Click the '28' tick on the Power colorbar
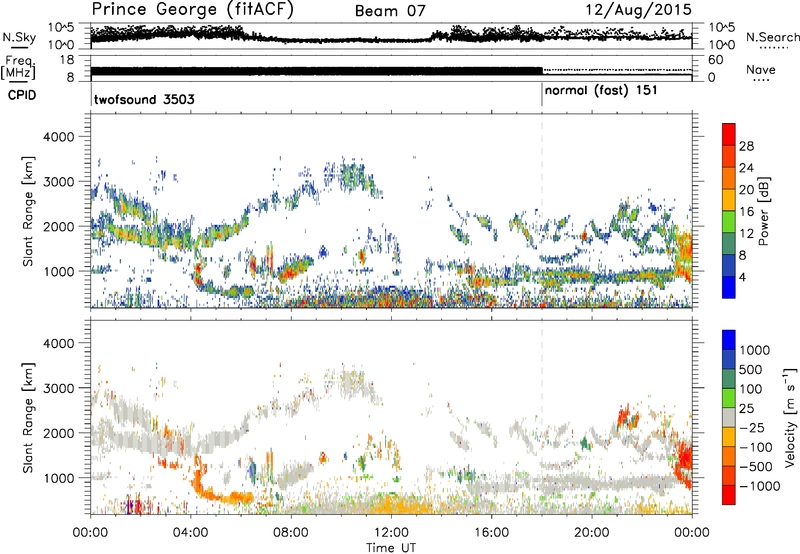 point(746,146)
